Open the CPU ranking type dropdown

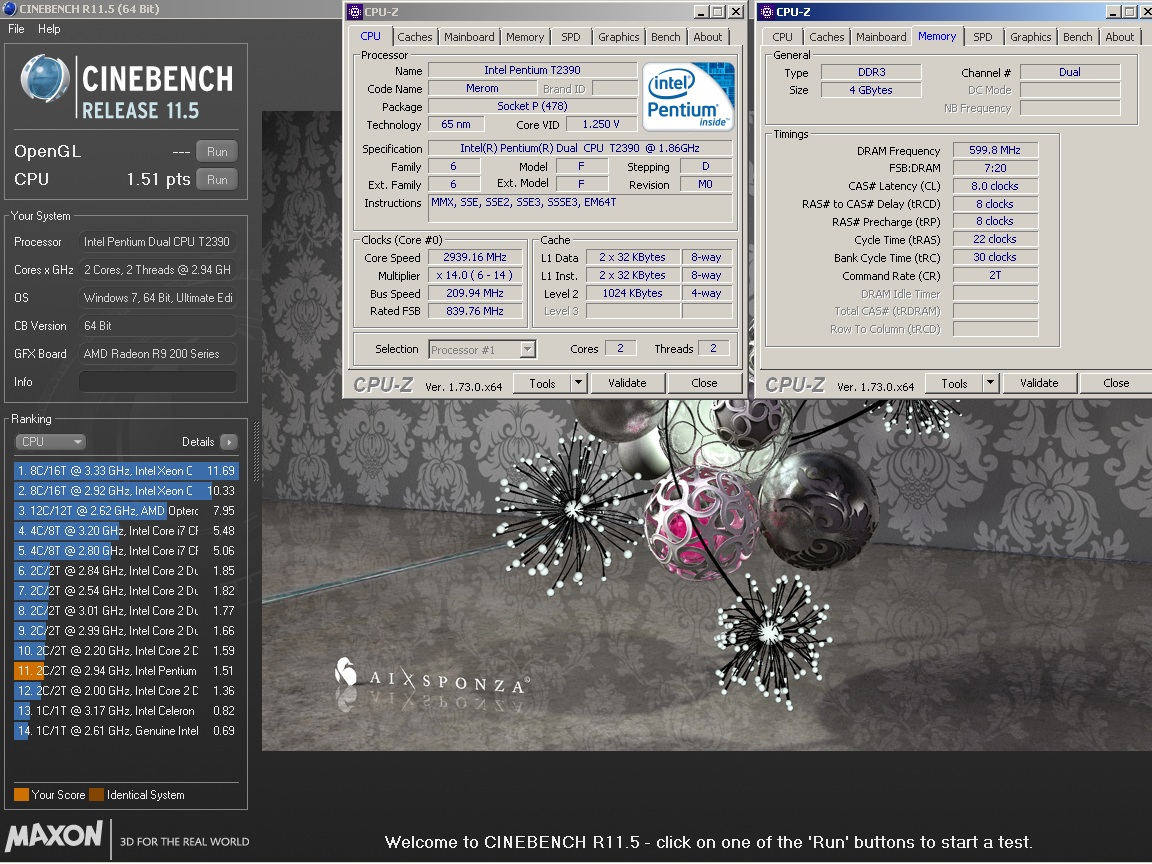[50, 442]
